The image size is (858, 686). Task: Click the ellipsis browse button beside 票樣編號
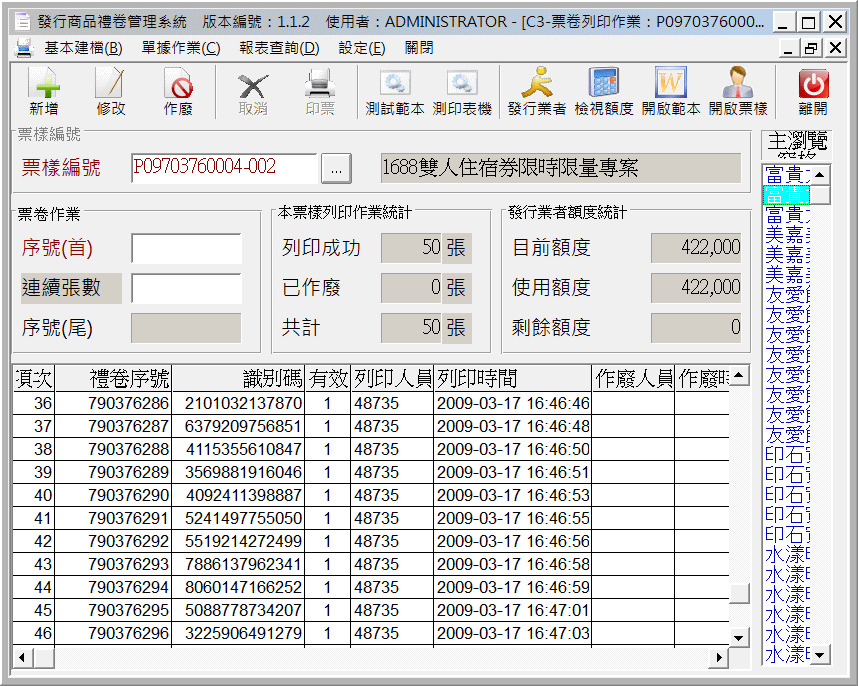coord(336,168)
